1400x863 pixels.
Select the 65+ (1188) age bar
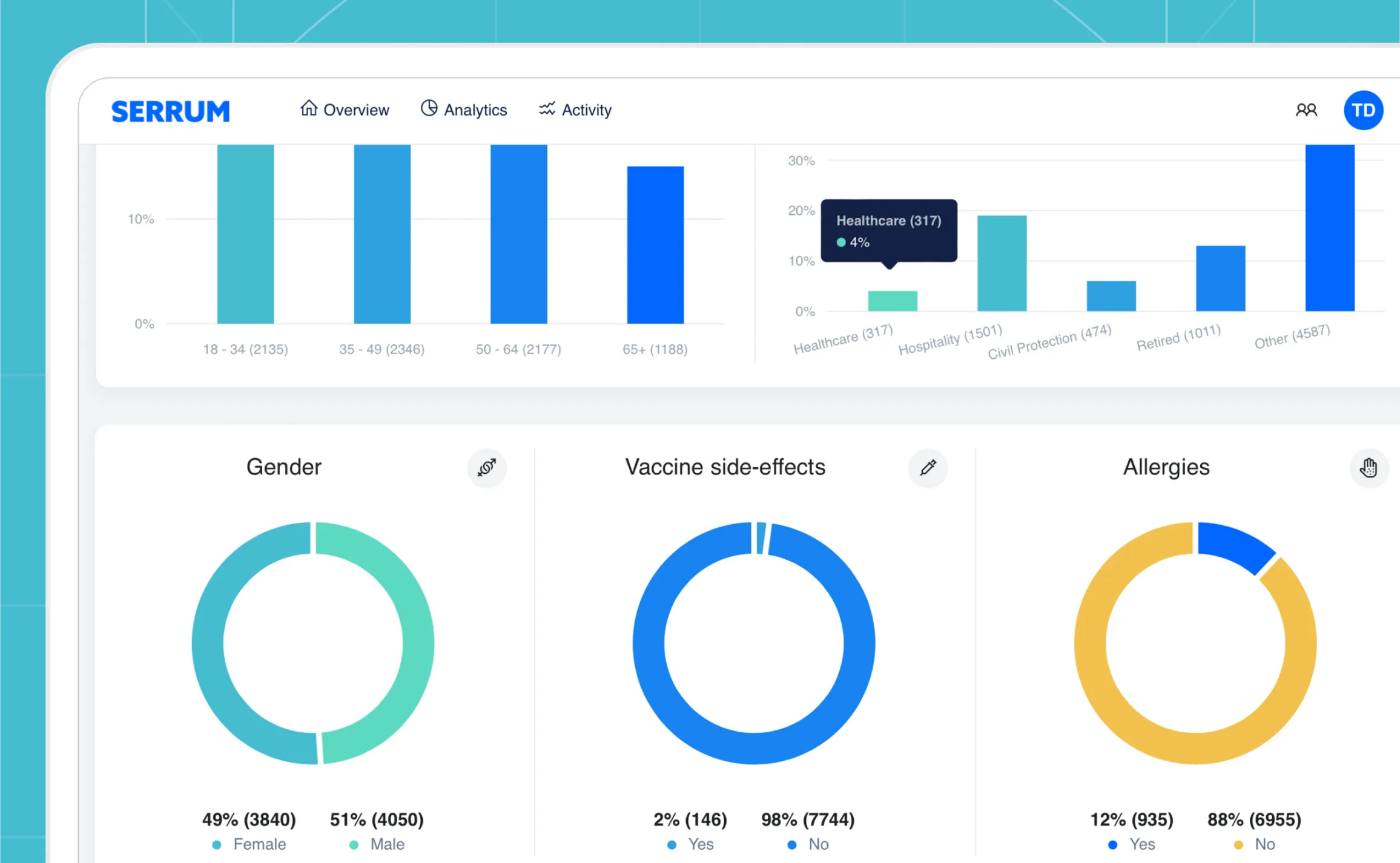(655, 245)
